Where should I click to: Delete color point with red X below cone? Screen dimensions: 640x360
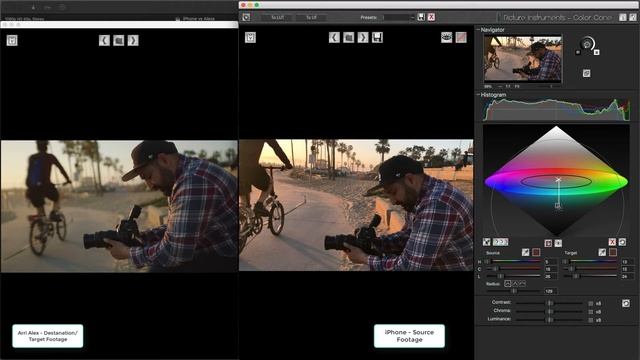click(x=612, y=242)
